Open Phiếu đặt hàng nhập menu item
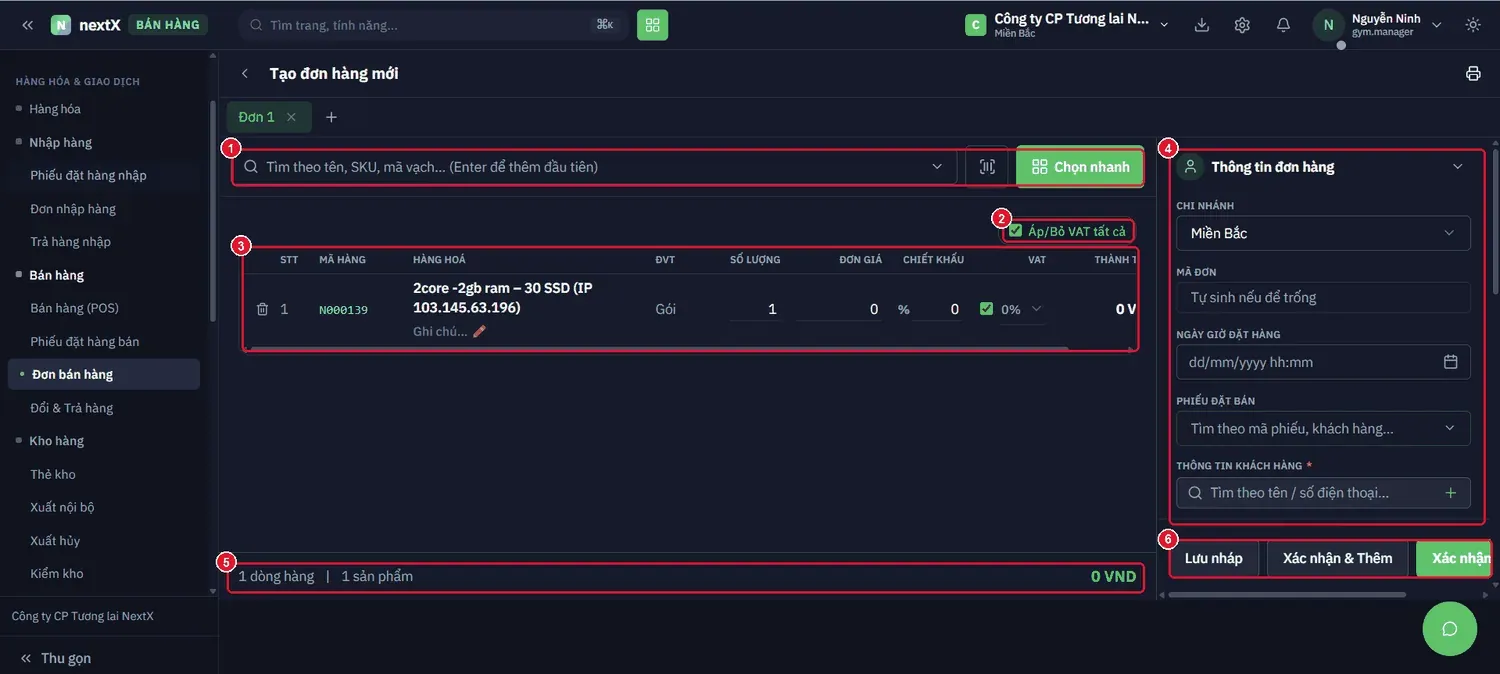Image resolution: width=1500 pixels, height=674 pixels. click(89, 175)
